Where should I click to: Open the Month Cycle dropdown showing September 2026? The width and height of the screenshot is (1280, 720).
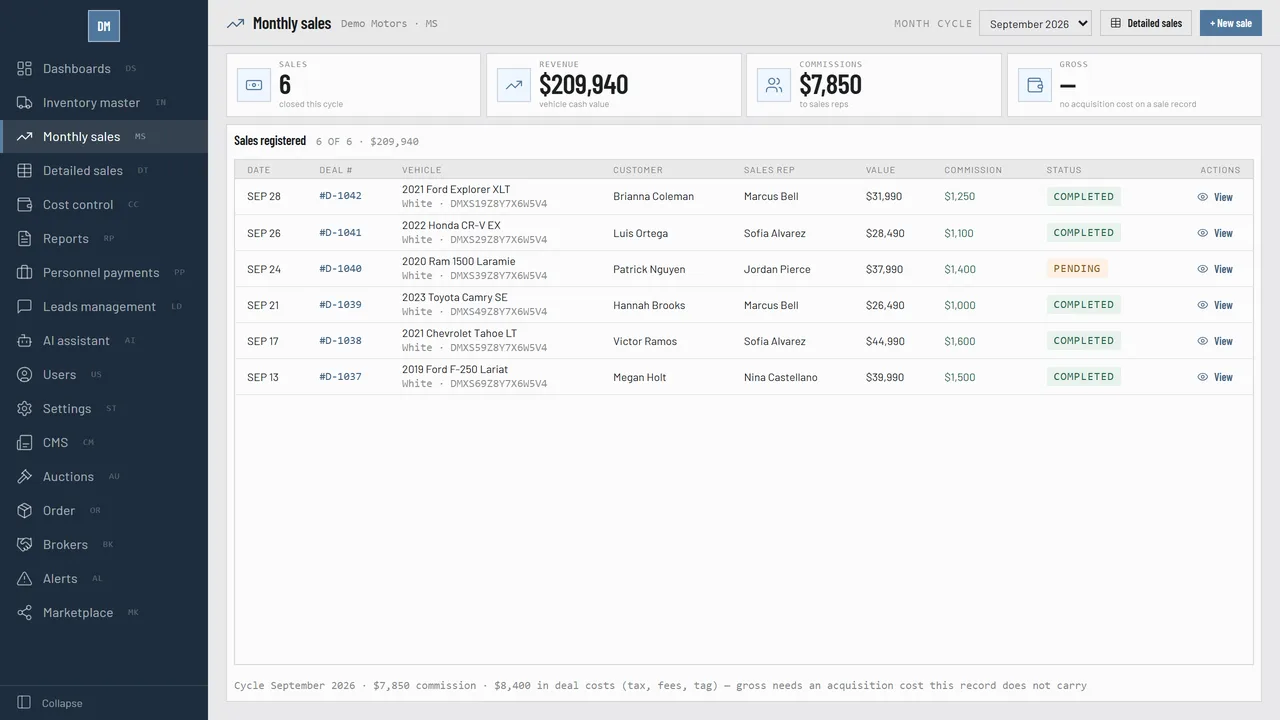coord(1035,23)
